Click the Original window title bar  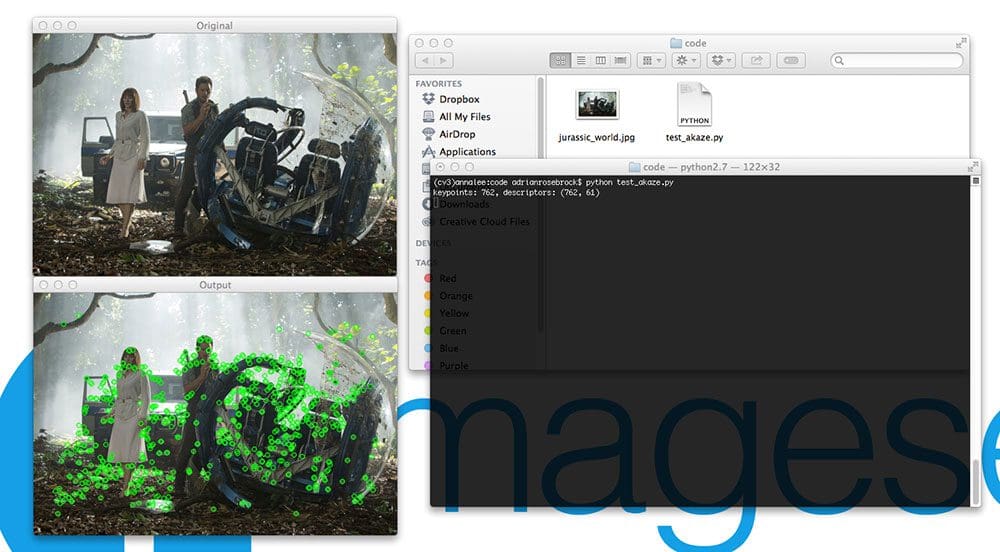(x=214, y=25)
